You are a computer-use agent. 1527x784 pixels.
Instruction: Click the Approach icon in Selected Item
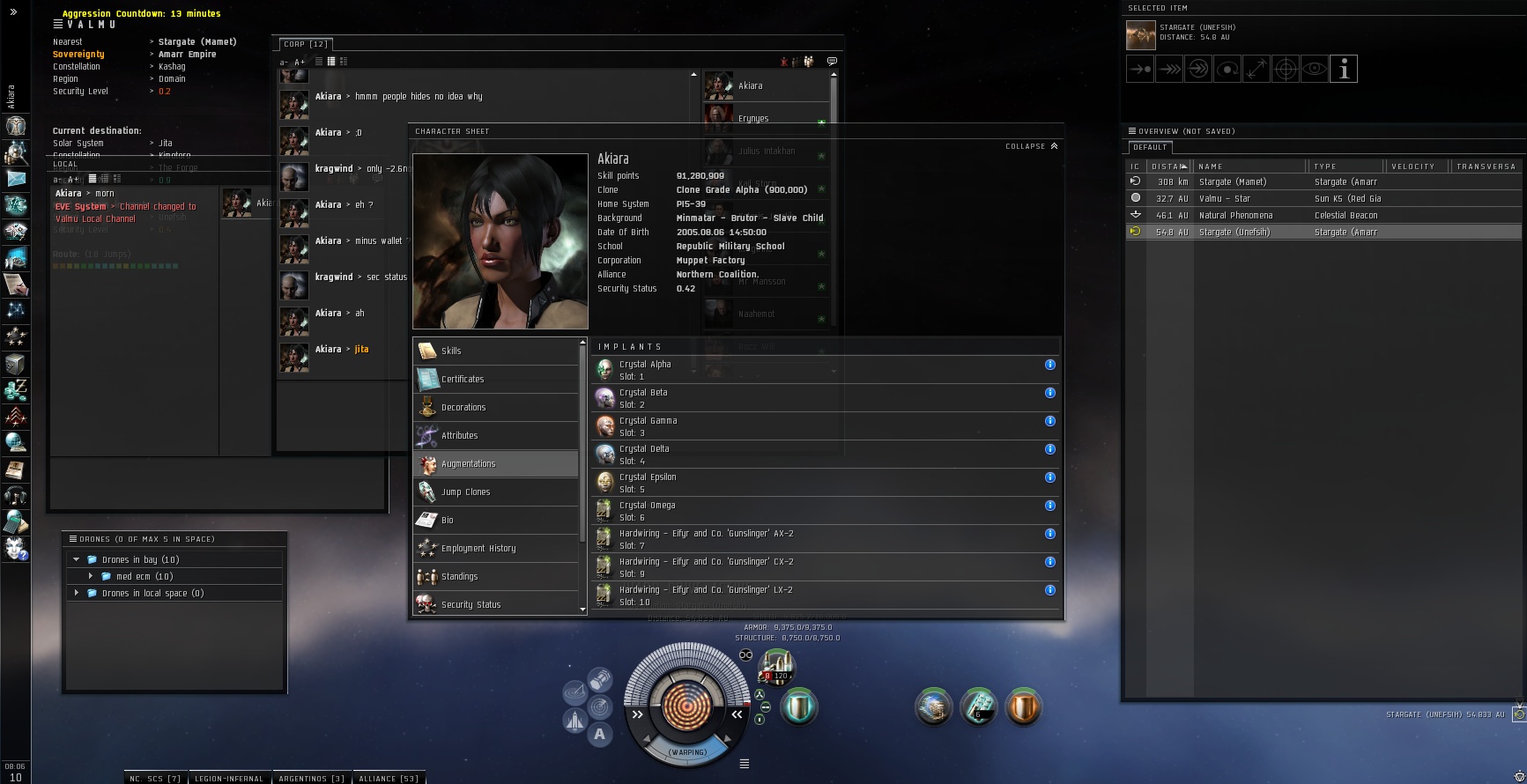click(1140, 69)
